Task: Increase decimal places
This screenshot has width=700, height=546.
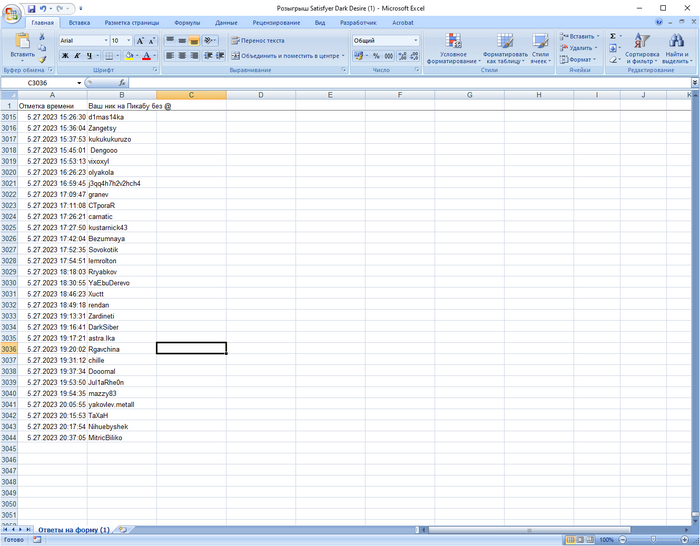Action: click(402, 56)
